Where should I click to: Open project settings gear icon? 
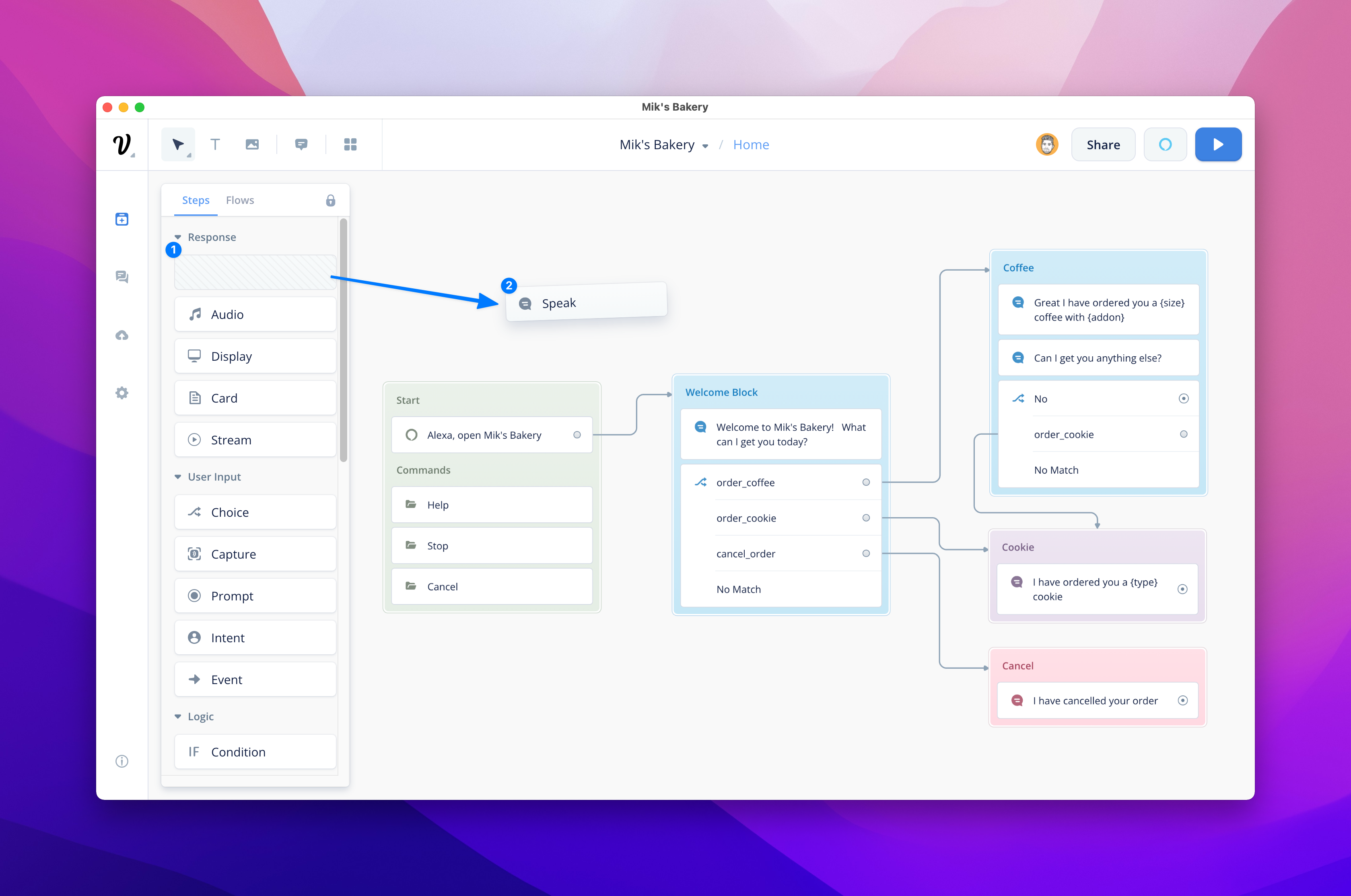[x=122, y=393]
